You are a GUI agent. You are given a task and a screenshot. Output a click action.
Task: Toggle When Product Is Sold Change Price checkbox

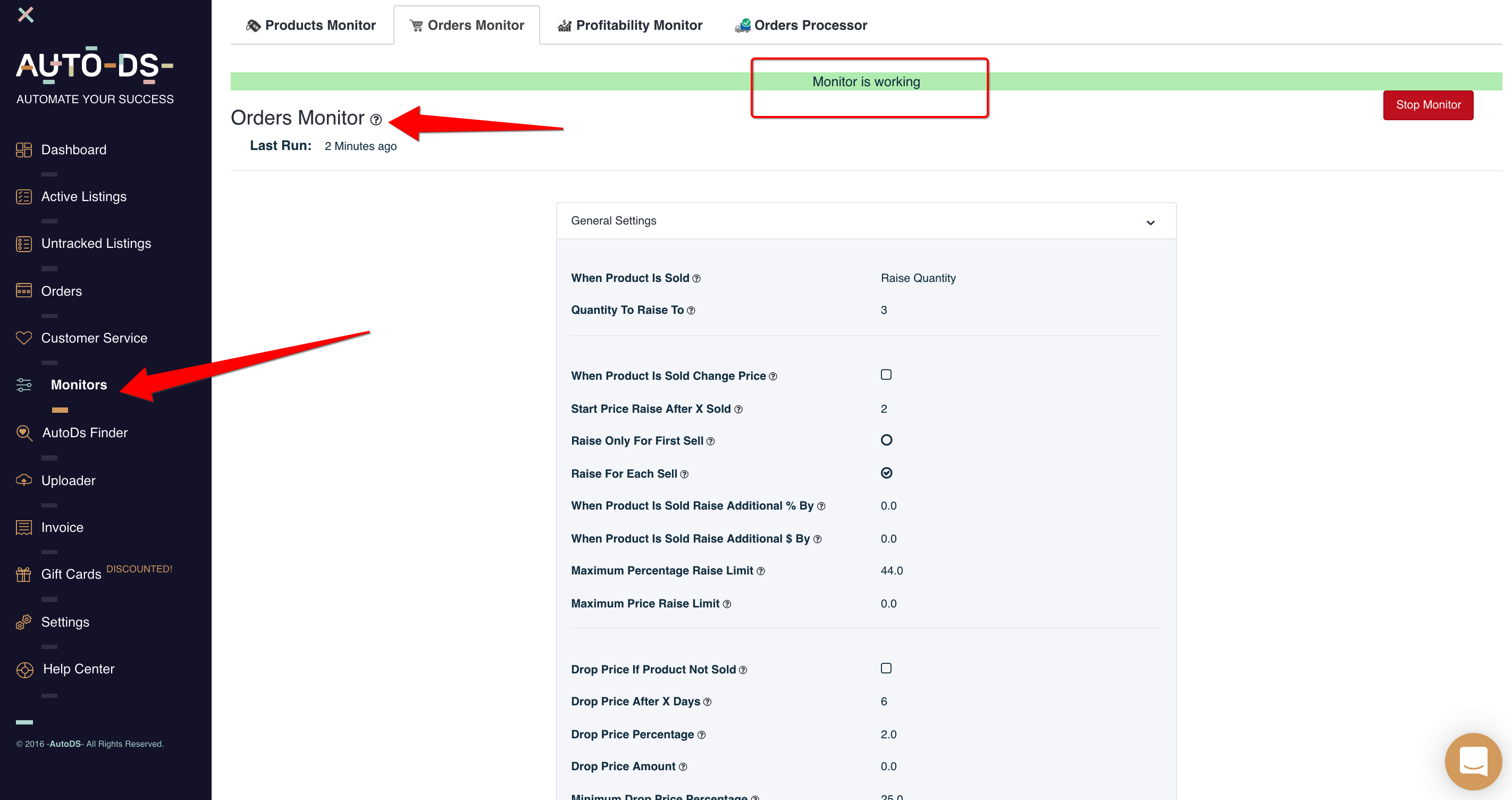pos(886,375)
